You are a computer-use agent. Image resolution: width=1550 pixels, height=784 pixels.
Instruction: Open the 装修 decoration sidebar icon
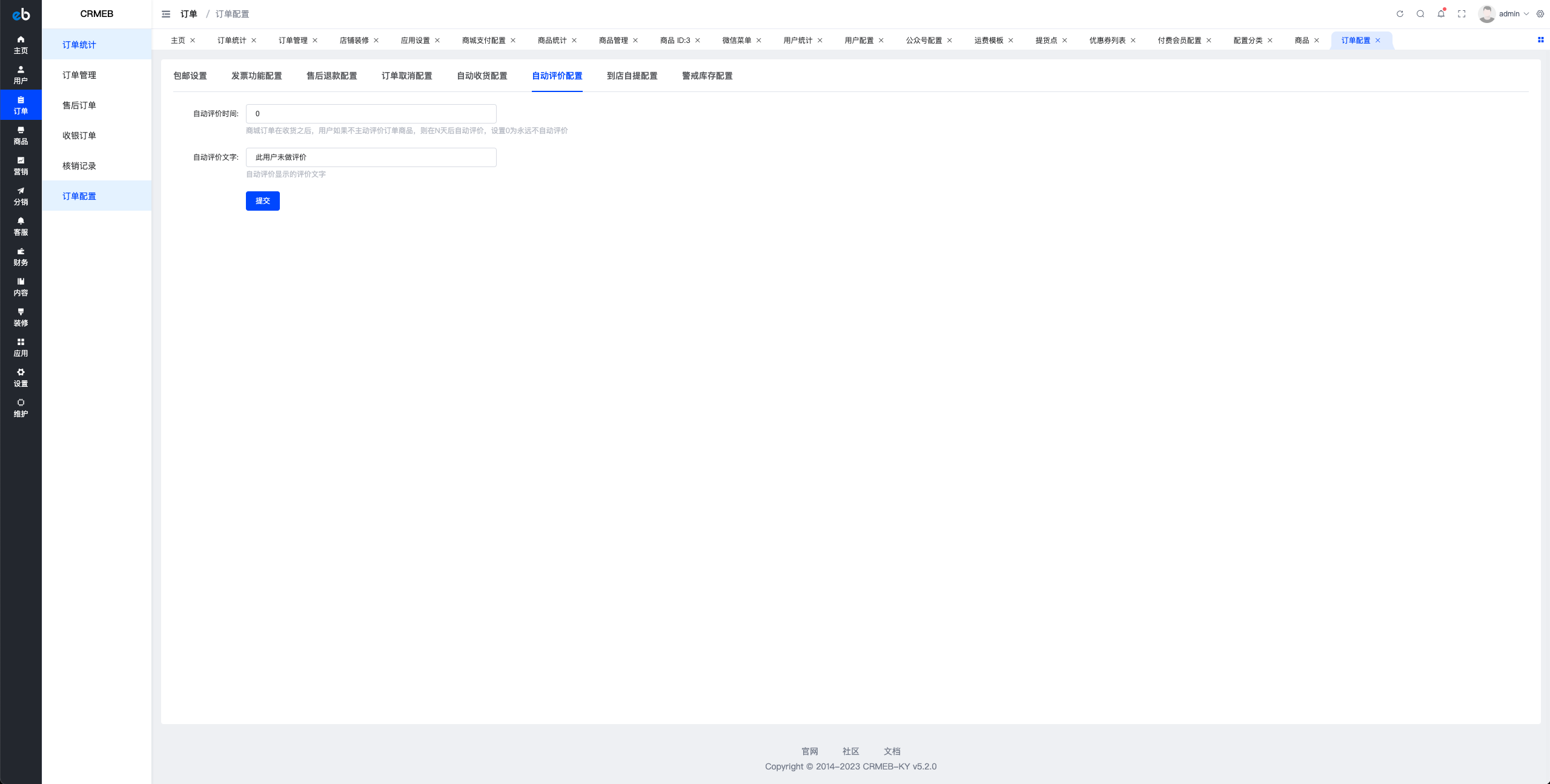pyautogui.click(x=21, y=317)
